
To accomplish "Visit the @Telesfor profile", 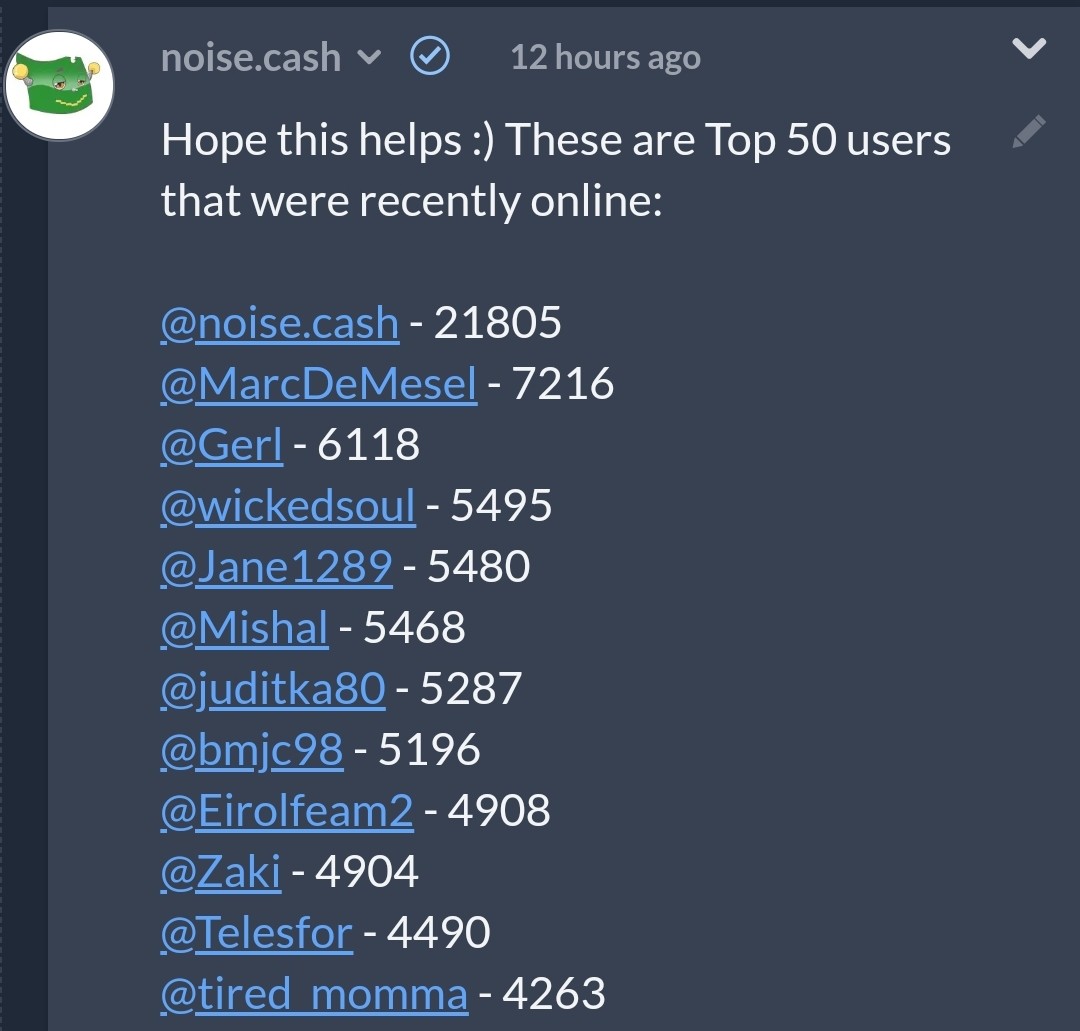I will 257,933.
